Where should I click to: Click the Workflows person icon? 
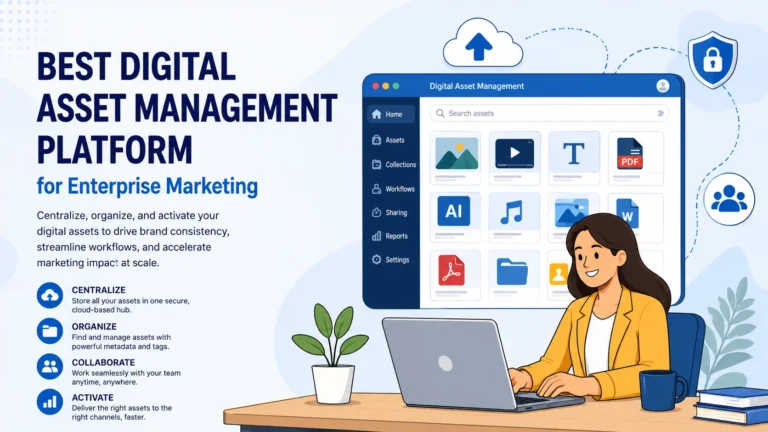(376, 189)
